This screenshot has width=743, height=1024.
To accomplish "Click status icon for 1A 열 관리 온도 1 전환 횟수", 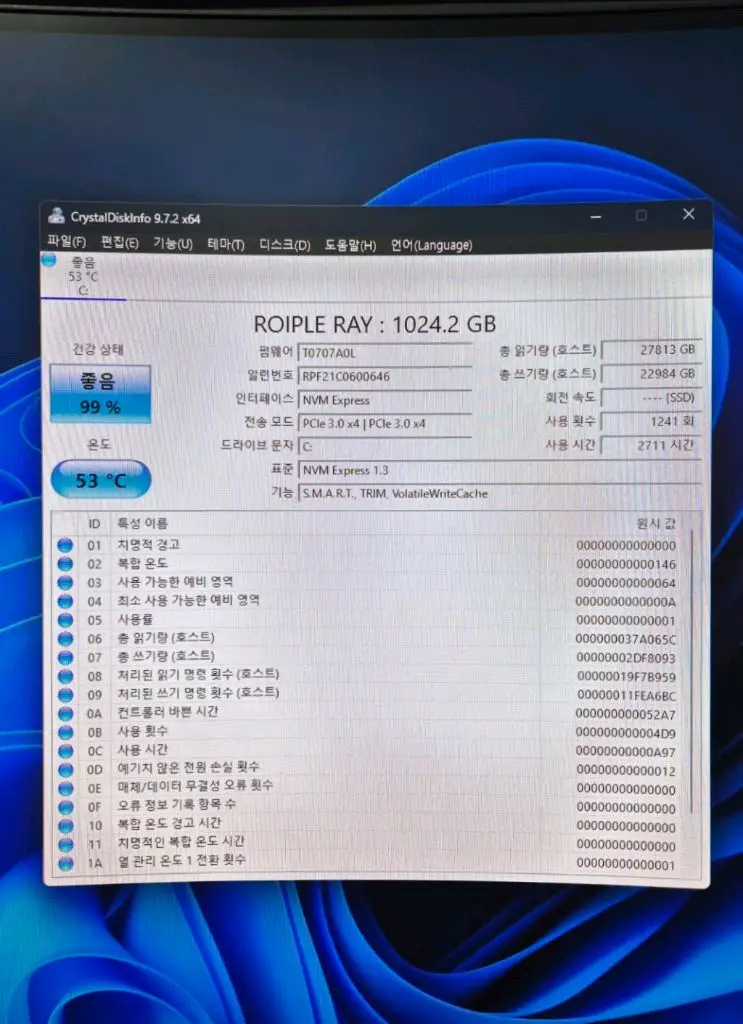I will [65, 863].
